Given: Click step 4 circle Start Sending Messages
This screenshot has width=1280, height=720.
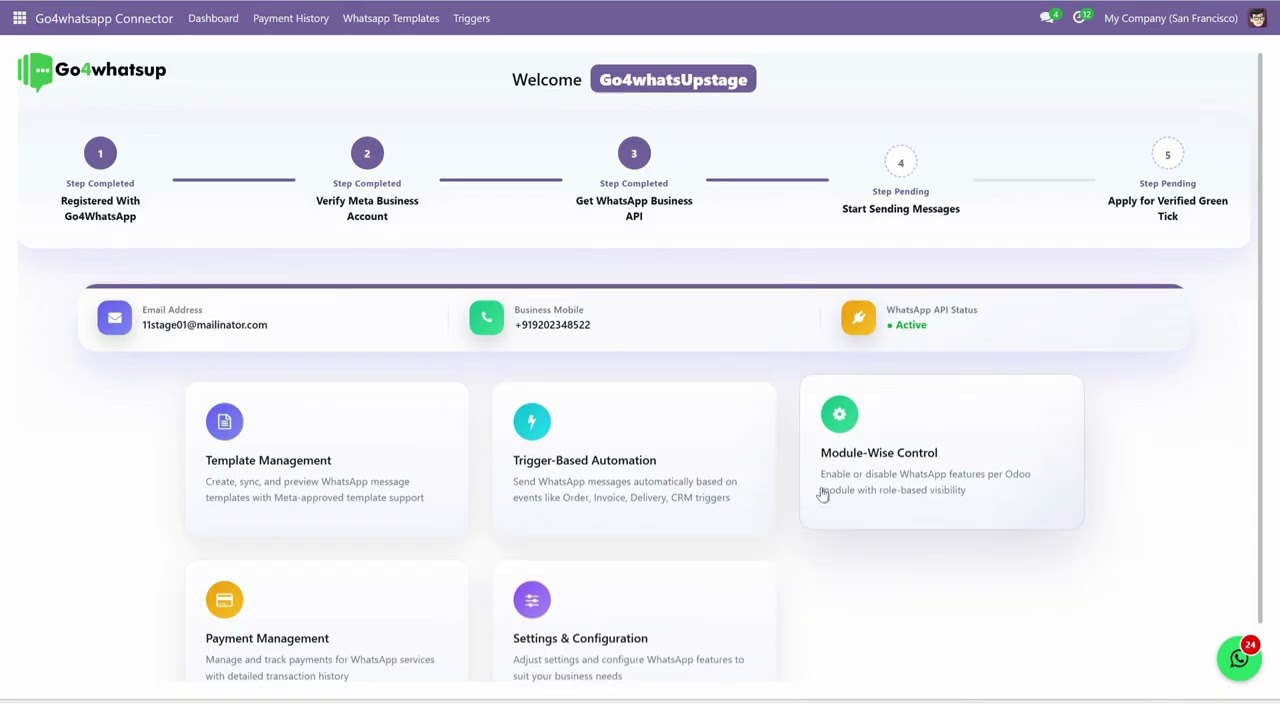Looking at the screenshot, I should [x=901, y=163].
